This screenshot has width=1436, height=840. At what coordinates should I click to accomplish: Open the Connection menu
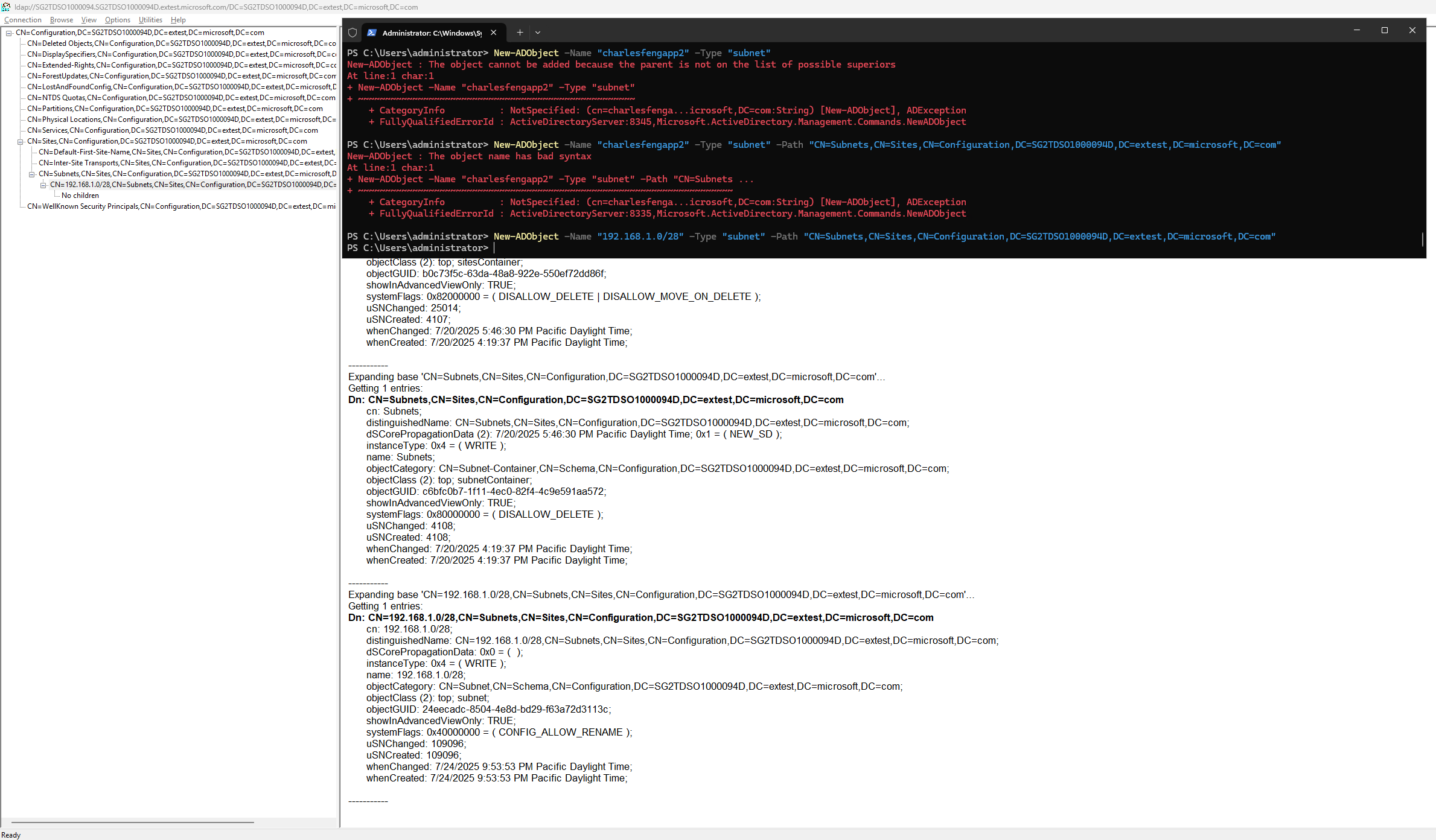23,20
